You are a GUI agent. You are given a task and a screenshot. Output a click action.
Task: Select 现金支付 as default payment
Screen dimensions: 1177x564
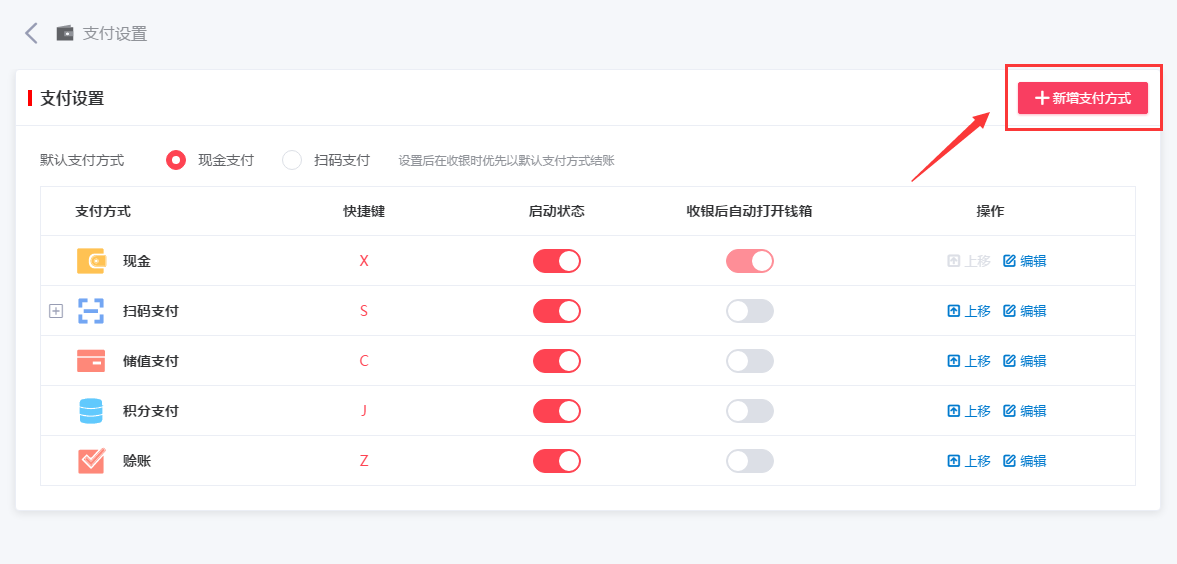tap(176, 160)
